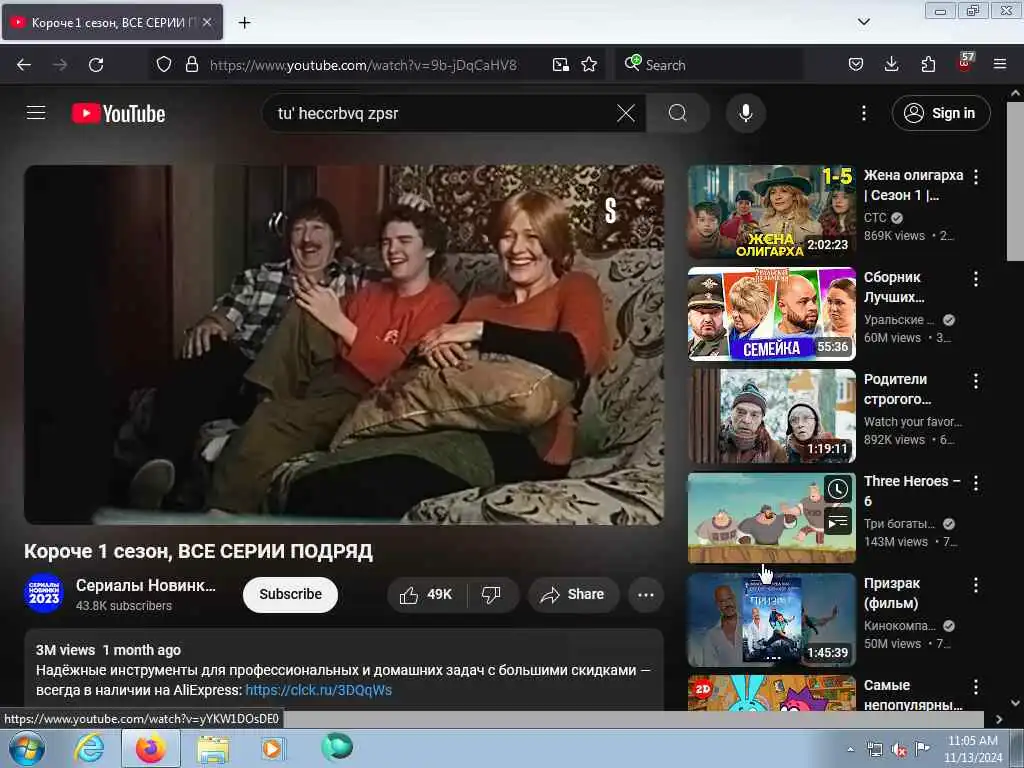Click the 3M views 1 month ago text

click(x=108, y=650)
